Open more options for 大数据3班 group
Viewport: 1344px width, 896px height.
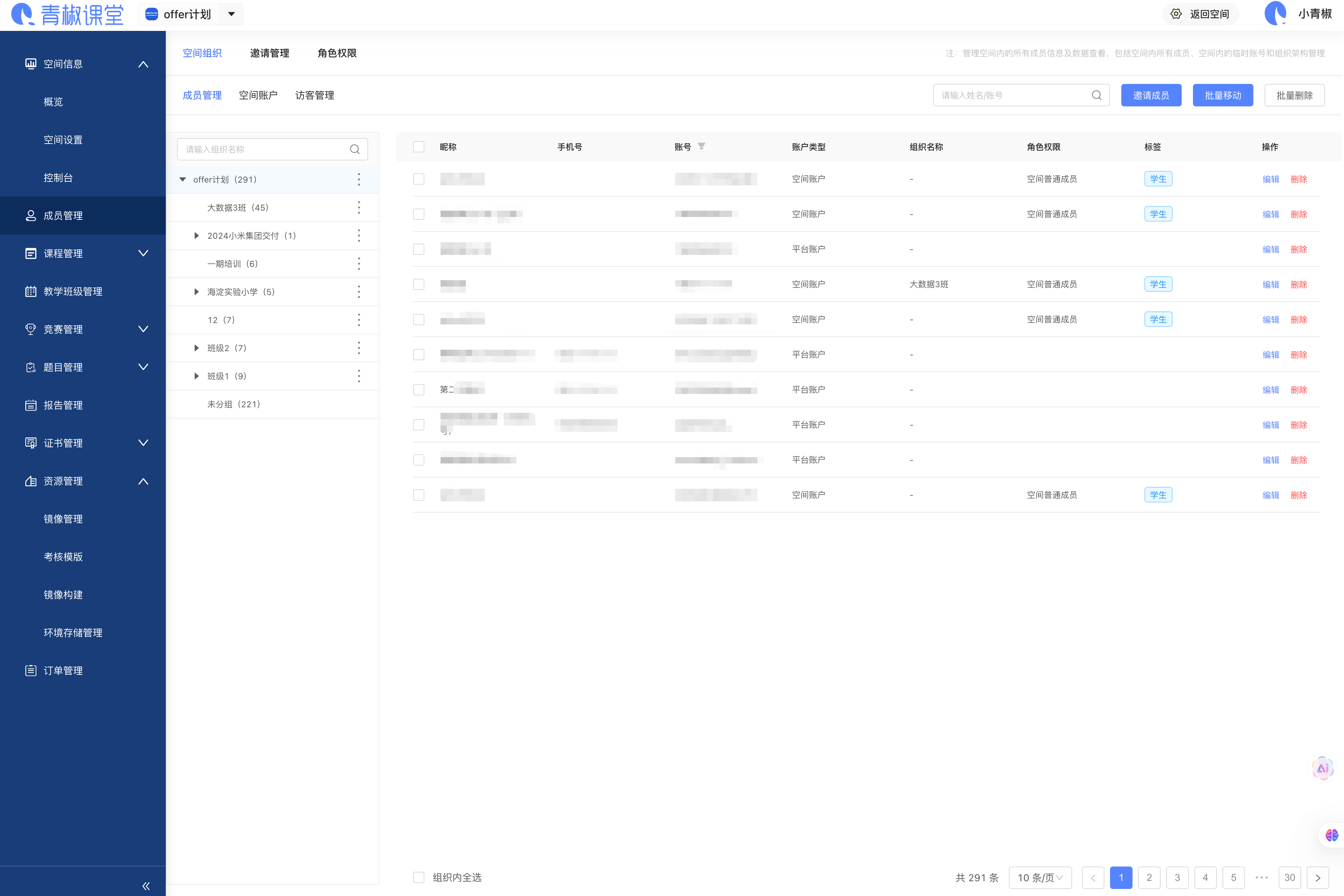[x=358, y=207]
